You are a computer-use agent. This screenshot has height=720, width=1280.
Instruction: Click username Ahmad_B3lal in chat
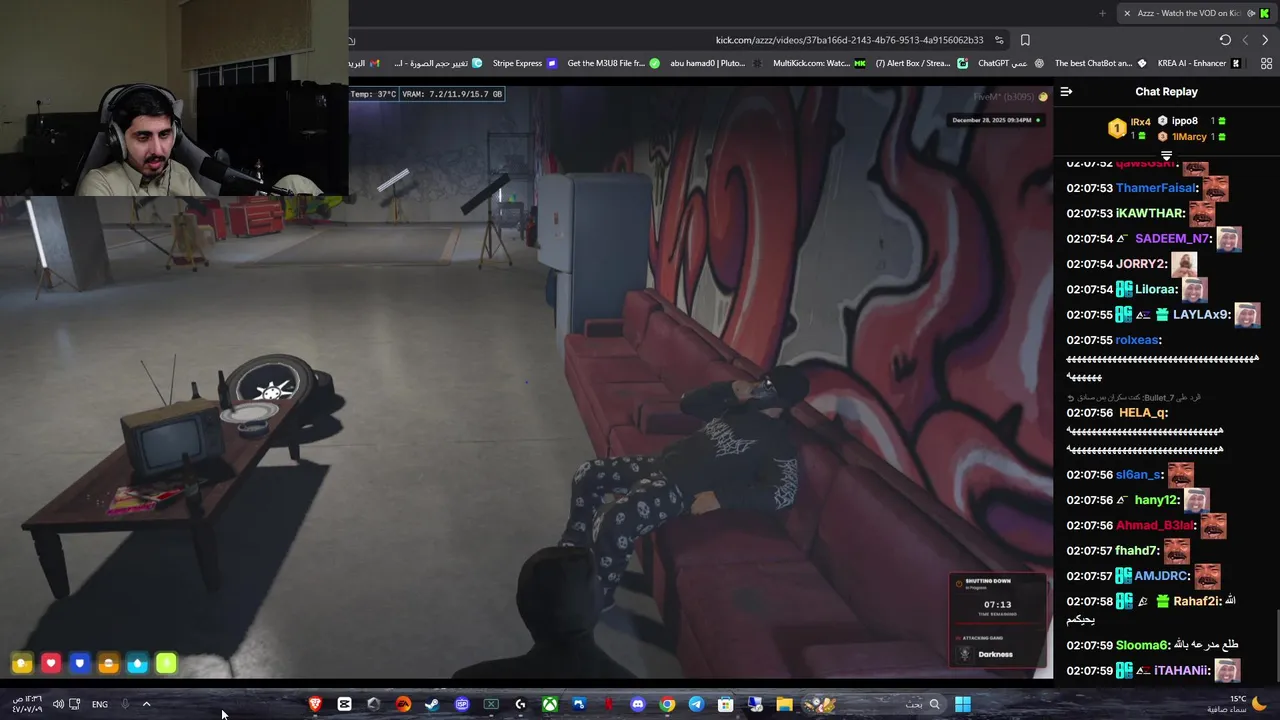coord(1155,525)
